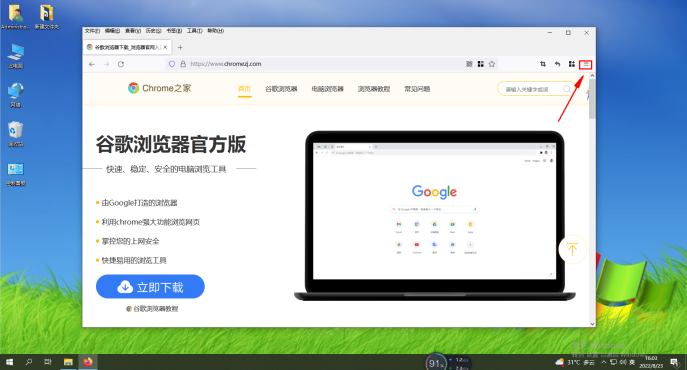Click the taskbar clock and date

tap(651, 362)
